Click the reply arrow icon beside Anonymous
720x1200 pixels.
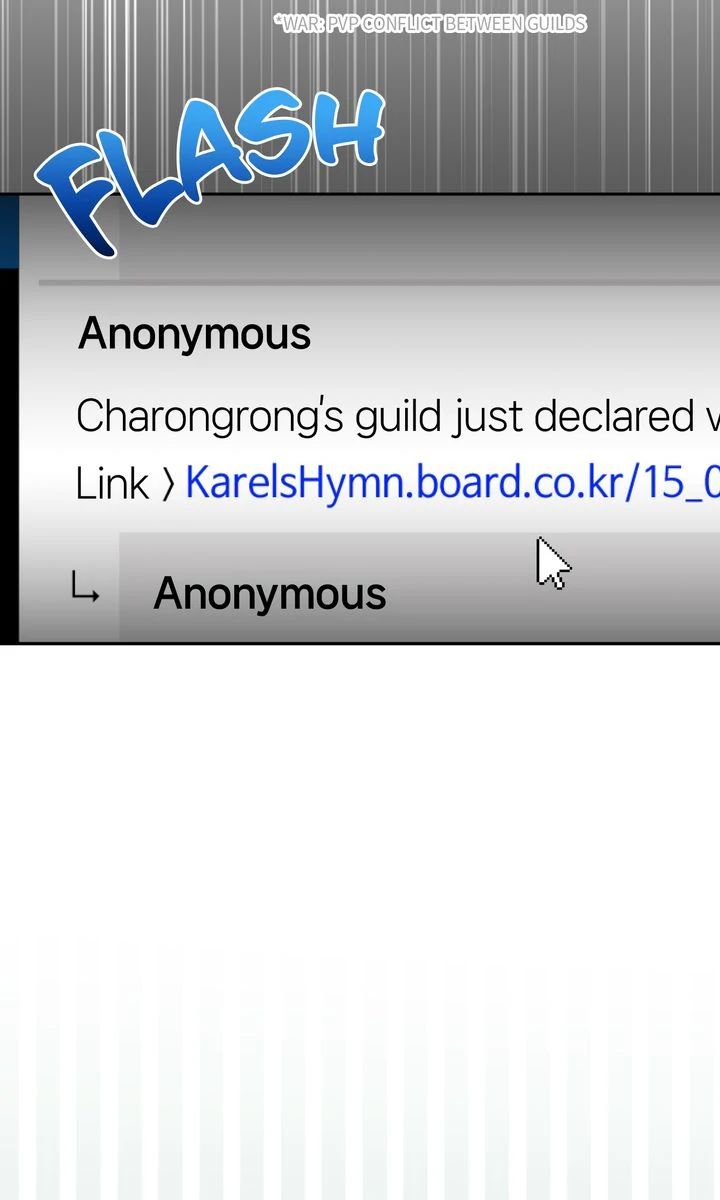pyautogui.click(x=85, y=588)
